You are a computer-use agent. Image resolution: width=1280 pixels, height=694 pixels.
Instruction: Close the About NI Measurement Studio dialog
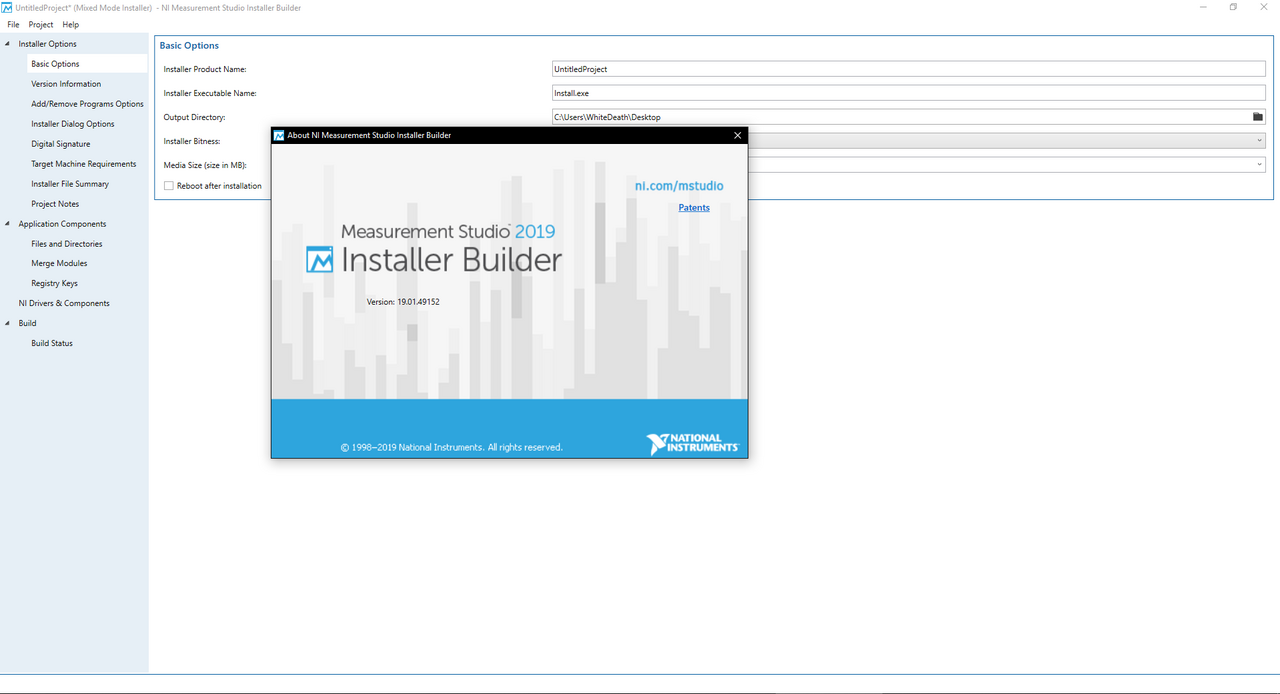(x=738, y=135)
